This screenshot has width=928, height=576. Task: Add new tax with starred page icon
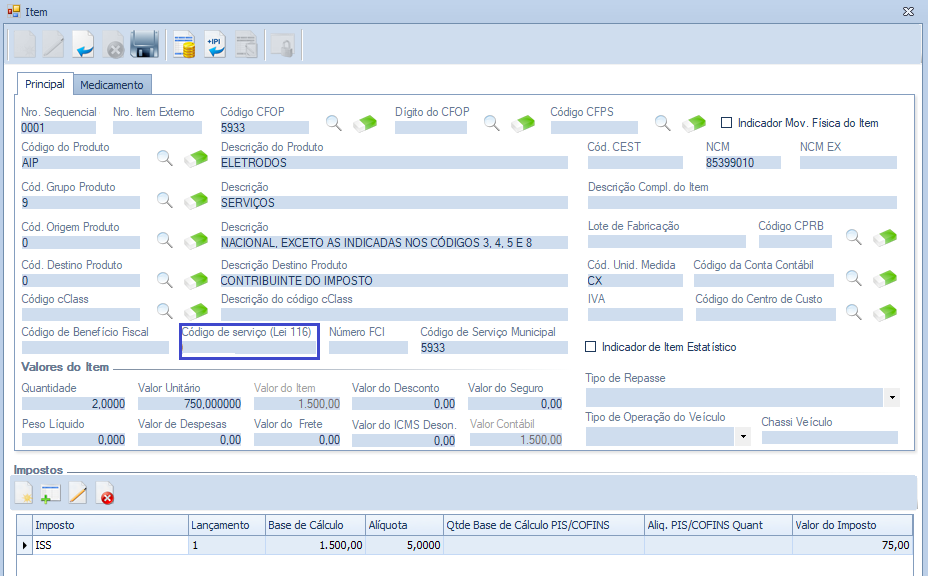click(24, 493)
